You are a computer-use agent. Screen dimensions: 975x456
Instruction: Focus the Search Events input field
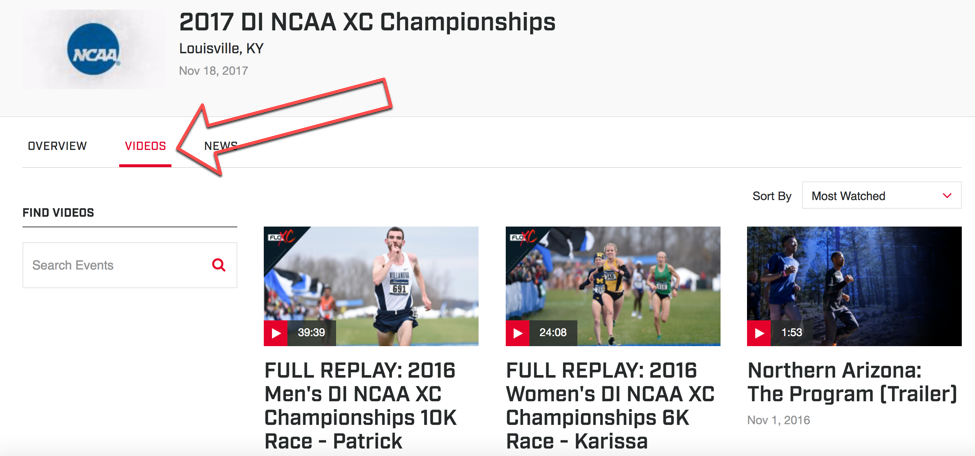point(115,265)
